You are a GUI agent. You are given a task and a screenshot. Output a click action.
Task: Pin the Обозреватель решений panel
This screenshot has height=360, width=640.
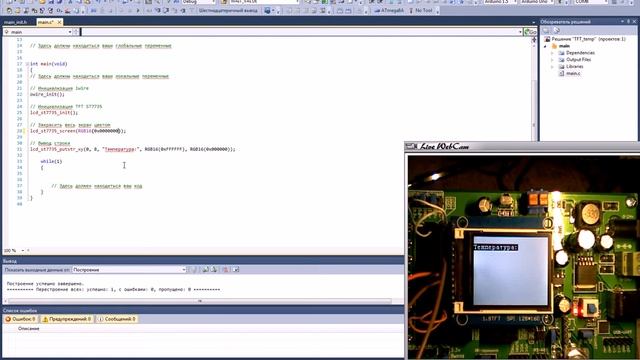[x=629, y=22]
